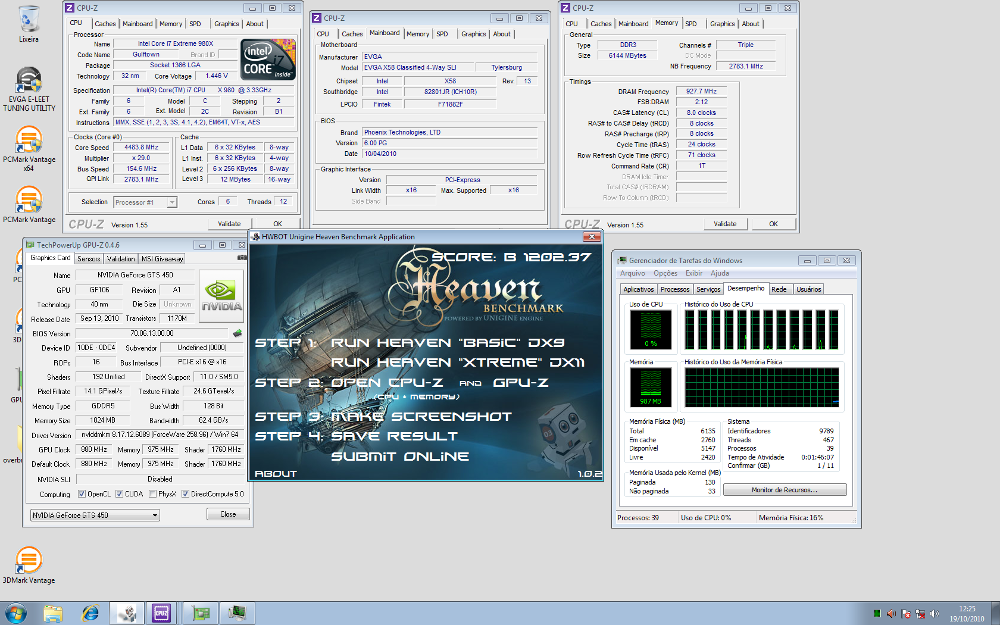Viewport: 1000px width, 625px height.
Task: Click the DRAM Frequency value 927.7 MHz
Action: (701, 91)
